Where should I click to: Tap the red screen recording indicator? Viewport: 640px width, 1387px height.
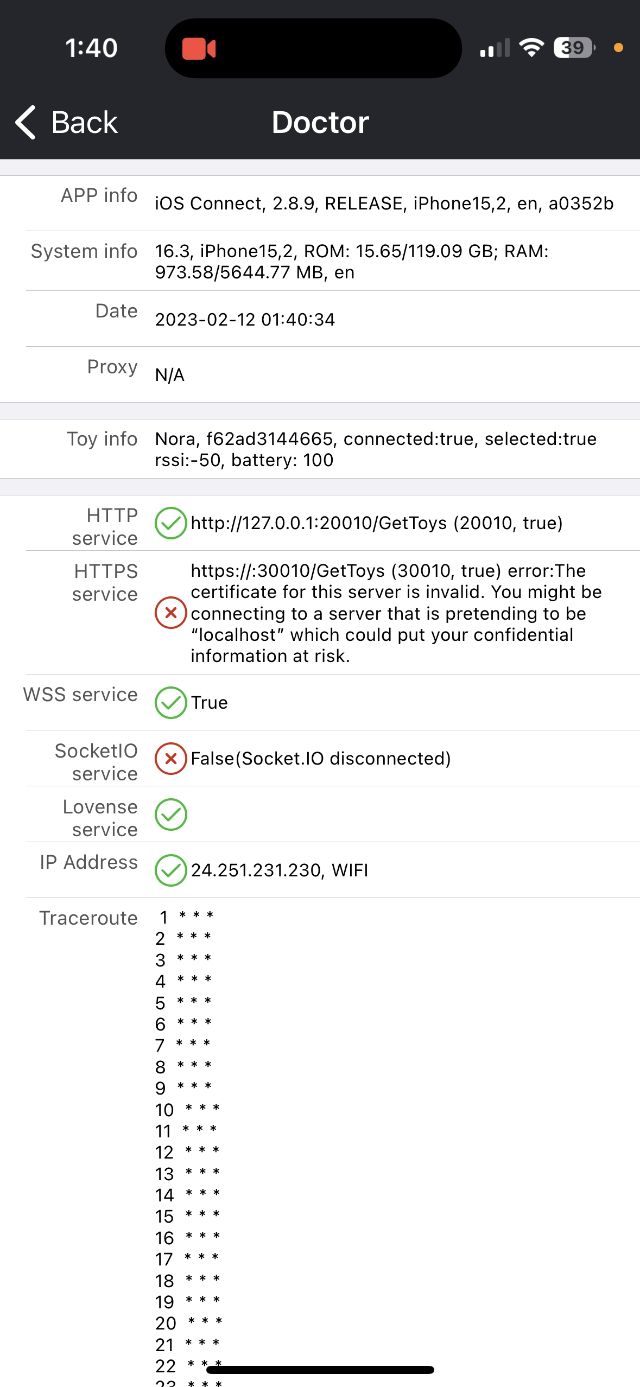pos(199,48)
